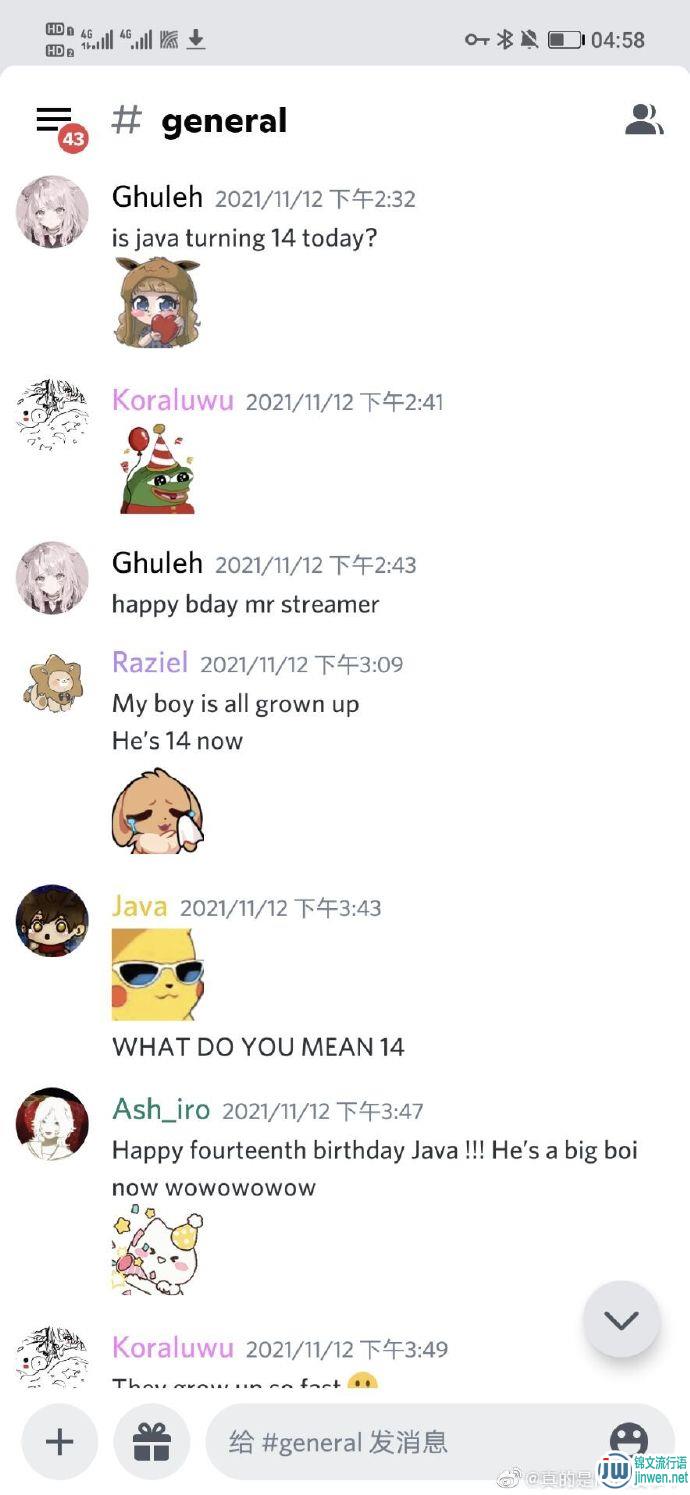Open Ghuleh's avatar on first message
Screen dimensions: 690x1495
tap(52, 212)
